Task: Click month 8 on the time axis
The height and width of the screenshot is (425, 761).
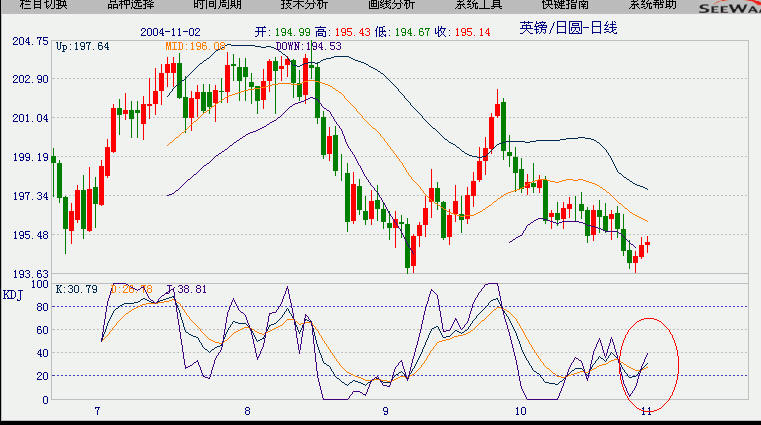Action: point(247,411)
